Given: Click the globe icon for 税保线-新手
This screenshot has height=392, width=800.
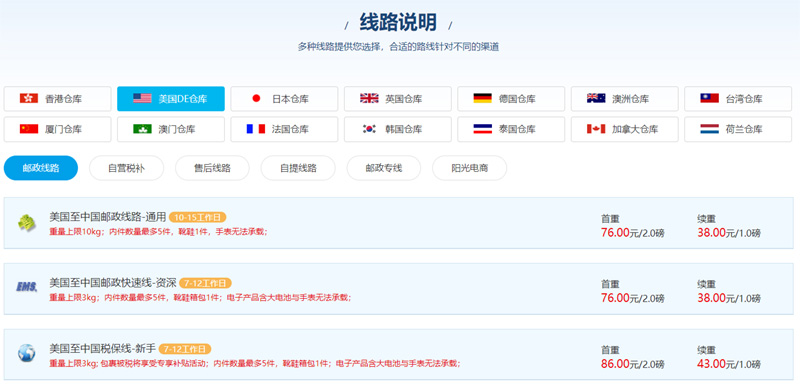Looking at the screenshot, I should click(x=27, y=353).
